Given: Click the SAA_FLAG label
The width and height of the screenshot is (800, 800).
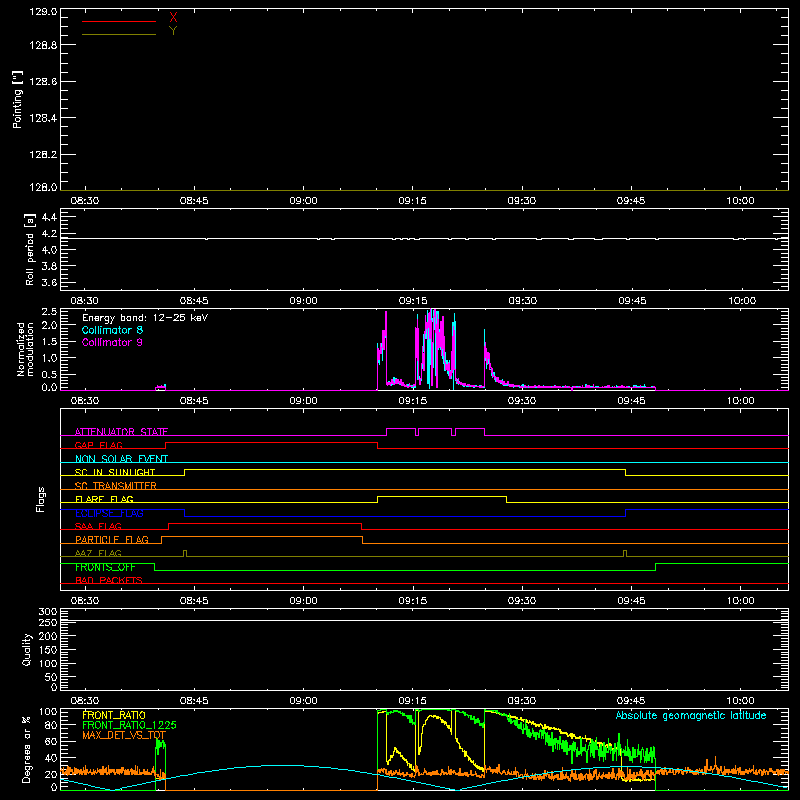Looking at the screenshot, I should tap(98, 526).
